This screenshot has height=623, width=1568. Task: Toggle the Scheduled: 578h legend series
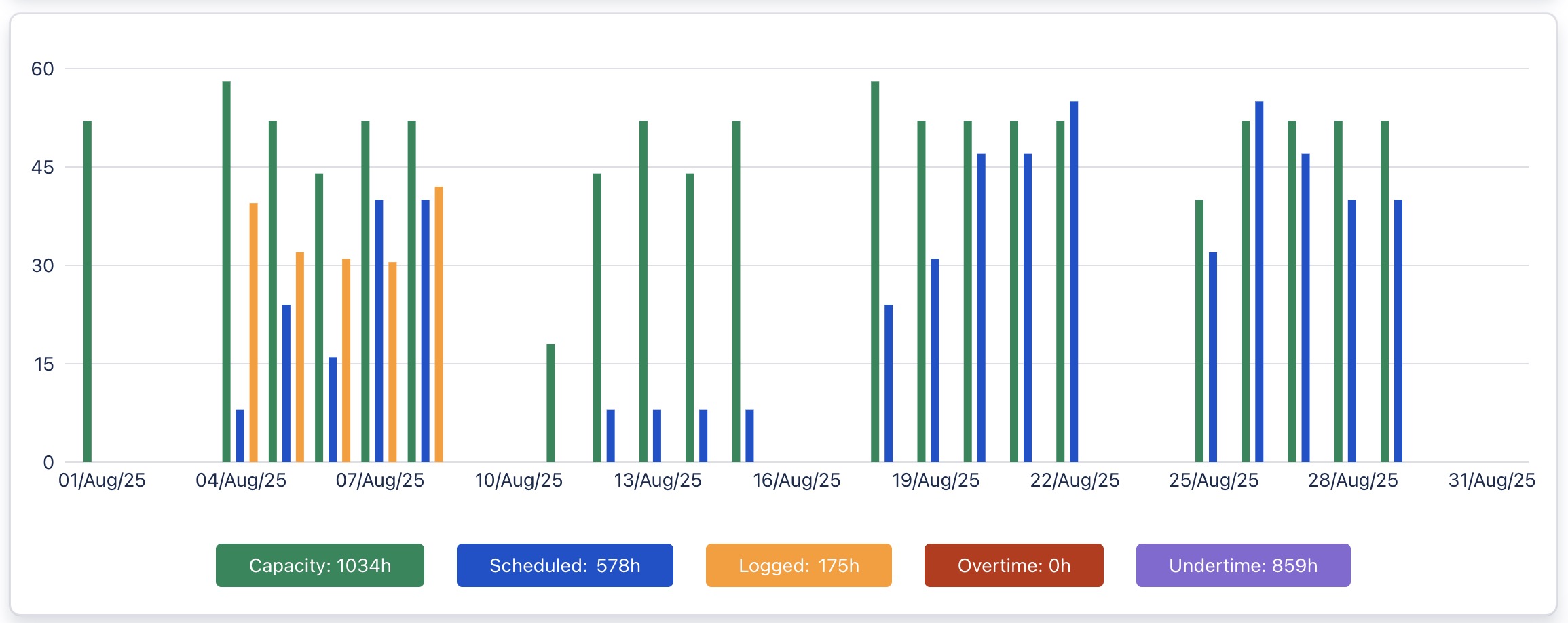564,565
